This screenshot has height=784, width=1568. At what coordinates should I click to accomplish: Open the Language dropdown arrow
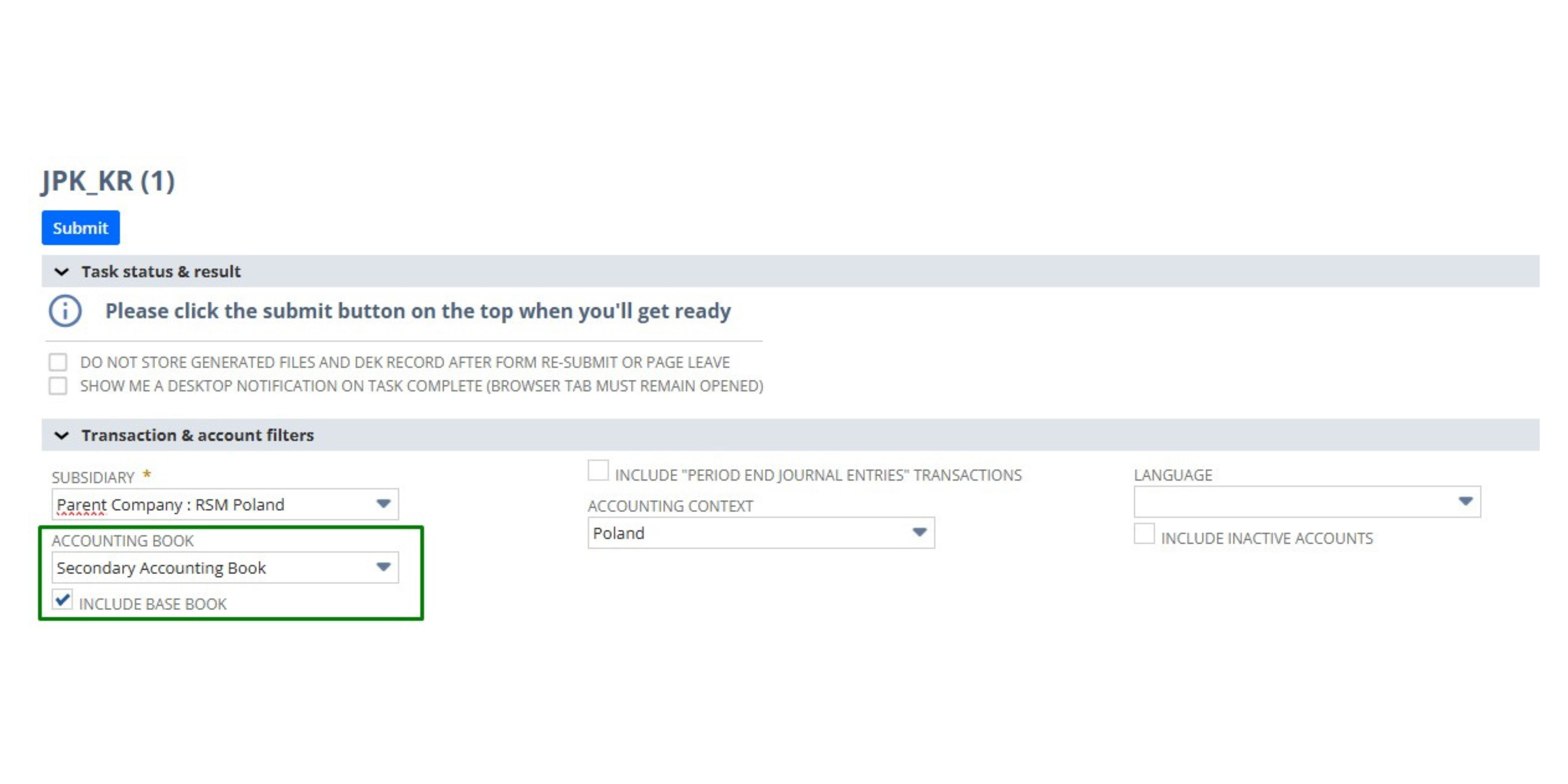click(1465, 501)
